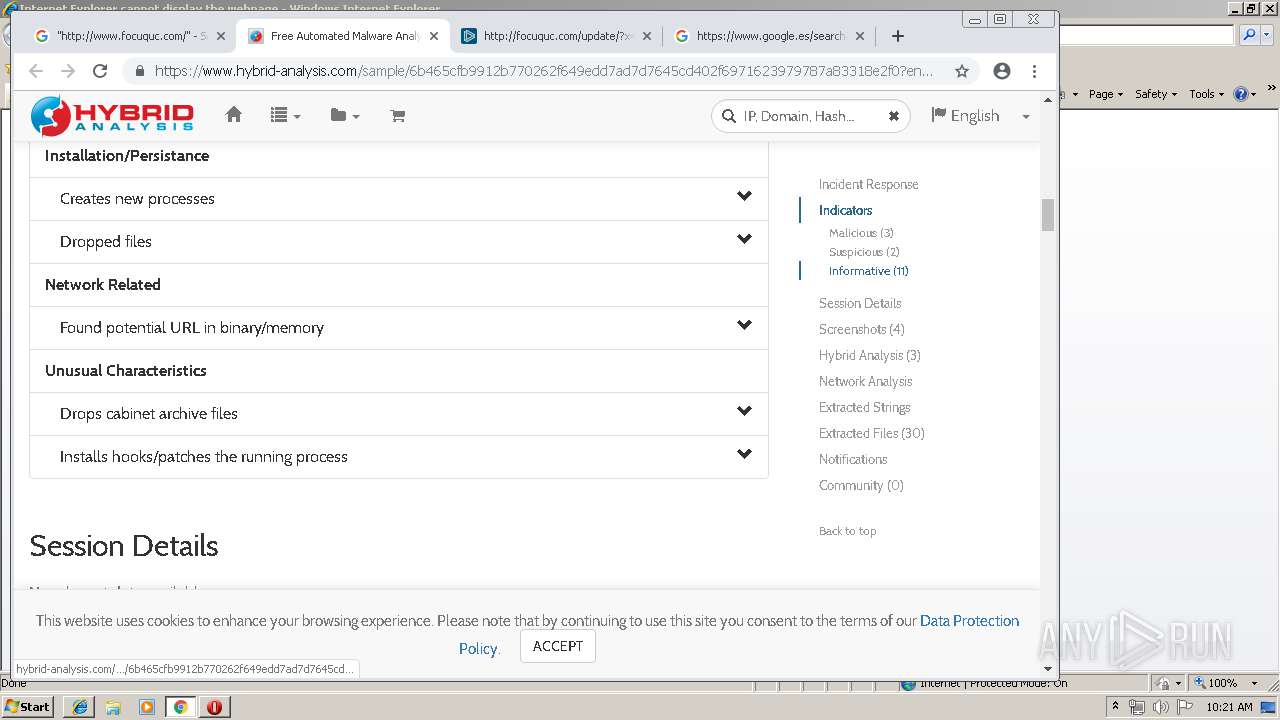Screen dimensions: 1280x720
Task: Focus the IP, Domain, Hash search box
Action: [x=810, y=116]
